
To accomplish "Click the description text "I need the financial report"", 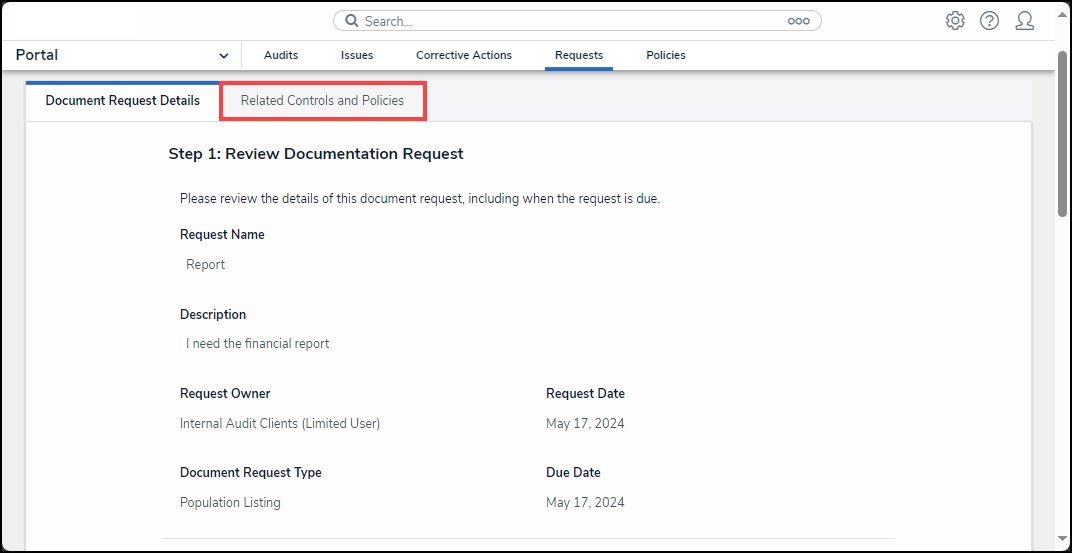I will point(258,344).
